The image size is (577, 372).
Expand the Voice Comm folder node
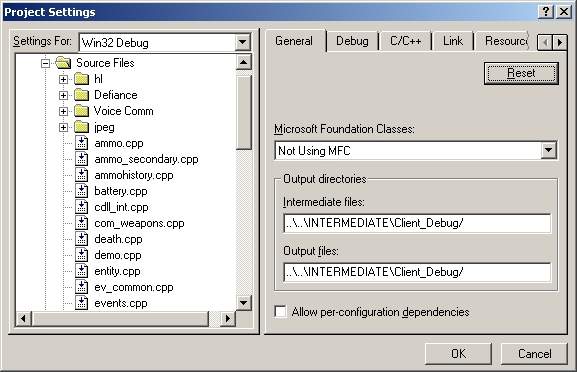(63, 111)
